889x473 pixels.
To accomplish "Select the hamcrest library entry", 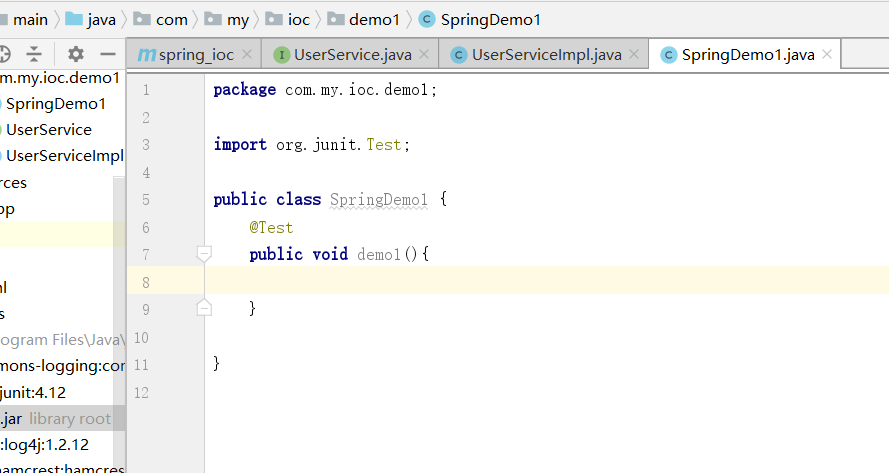I will tap(62, 468).
